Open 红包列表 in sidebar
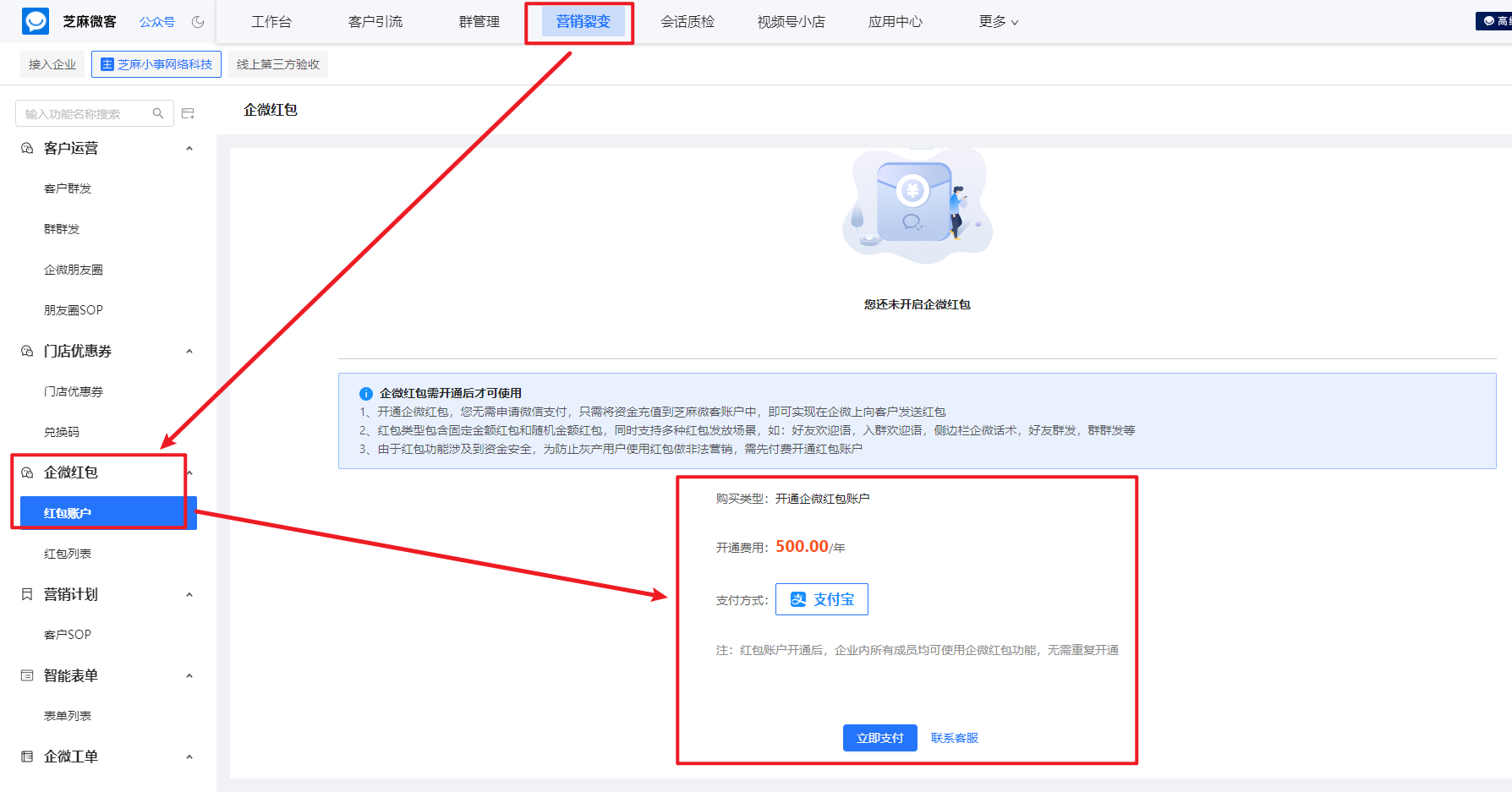 point(68,554)
